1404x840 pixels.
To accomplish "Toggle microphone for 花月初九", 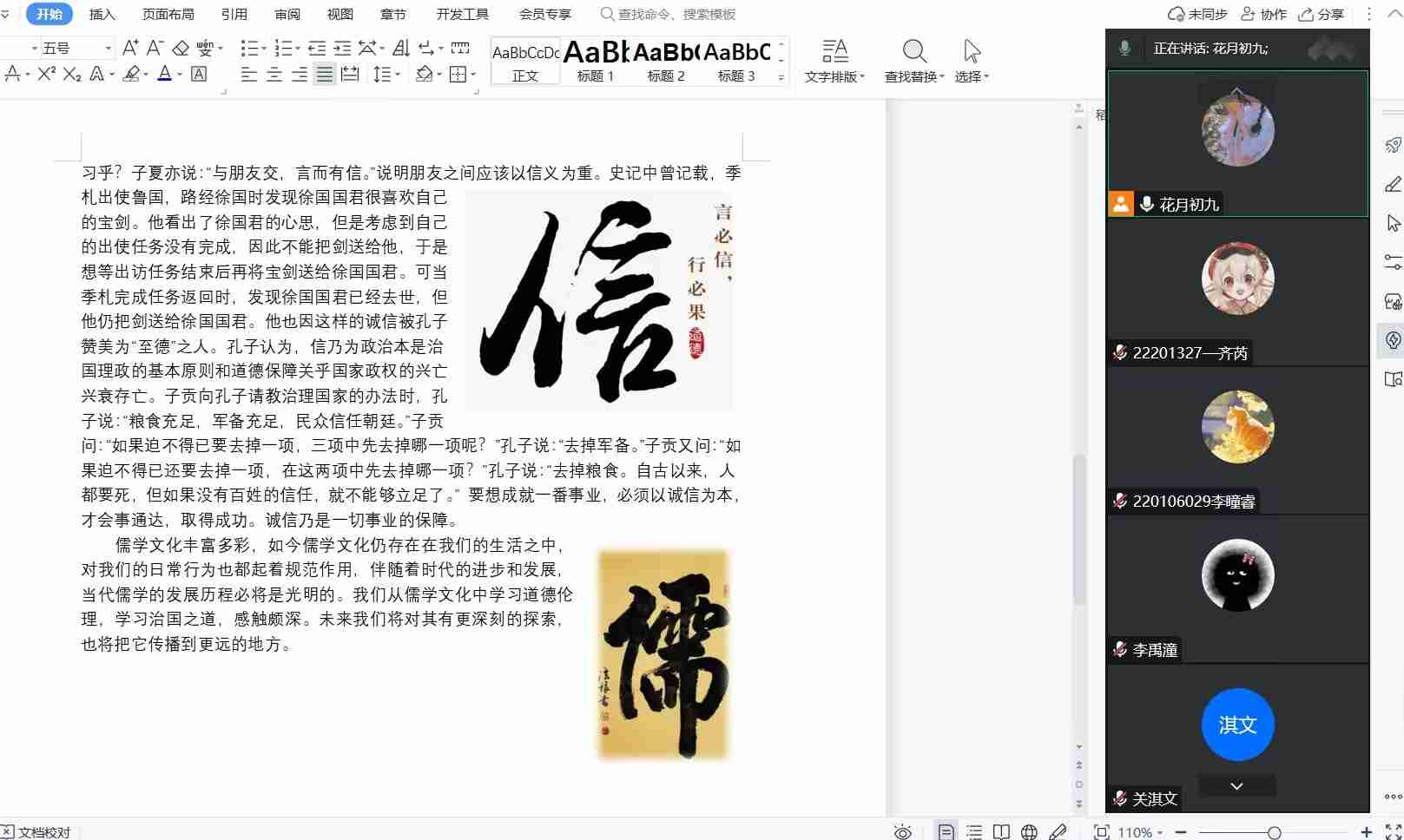I will [x=1147, y=204].
